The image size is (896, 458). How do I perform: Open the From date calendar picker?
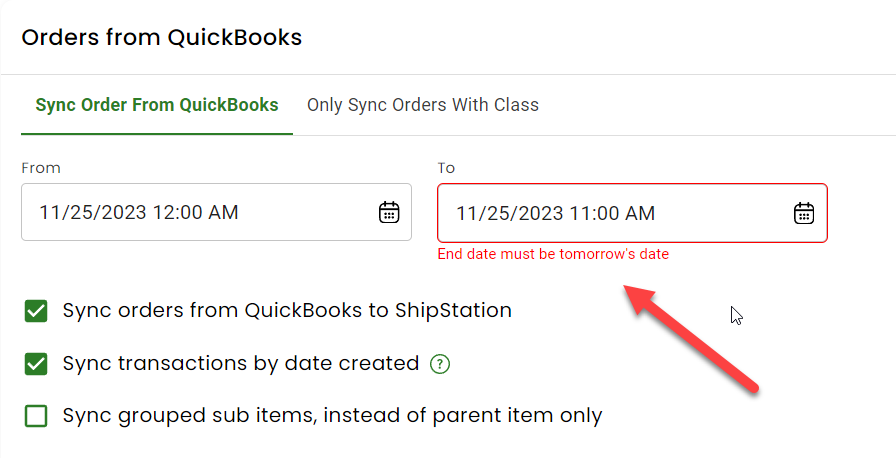389,212
